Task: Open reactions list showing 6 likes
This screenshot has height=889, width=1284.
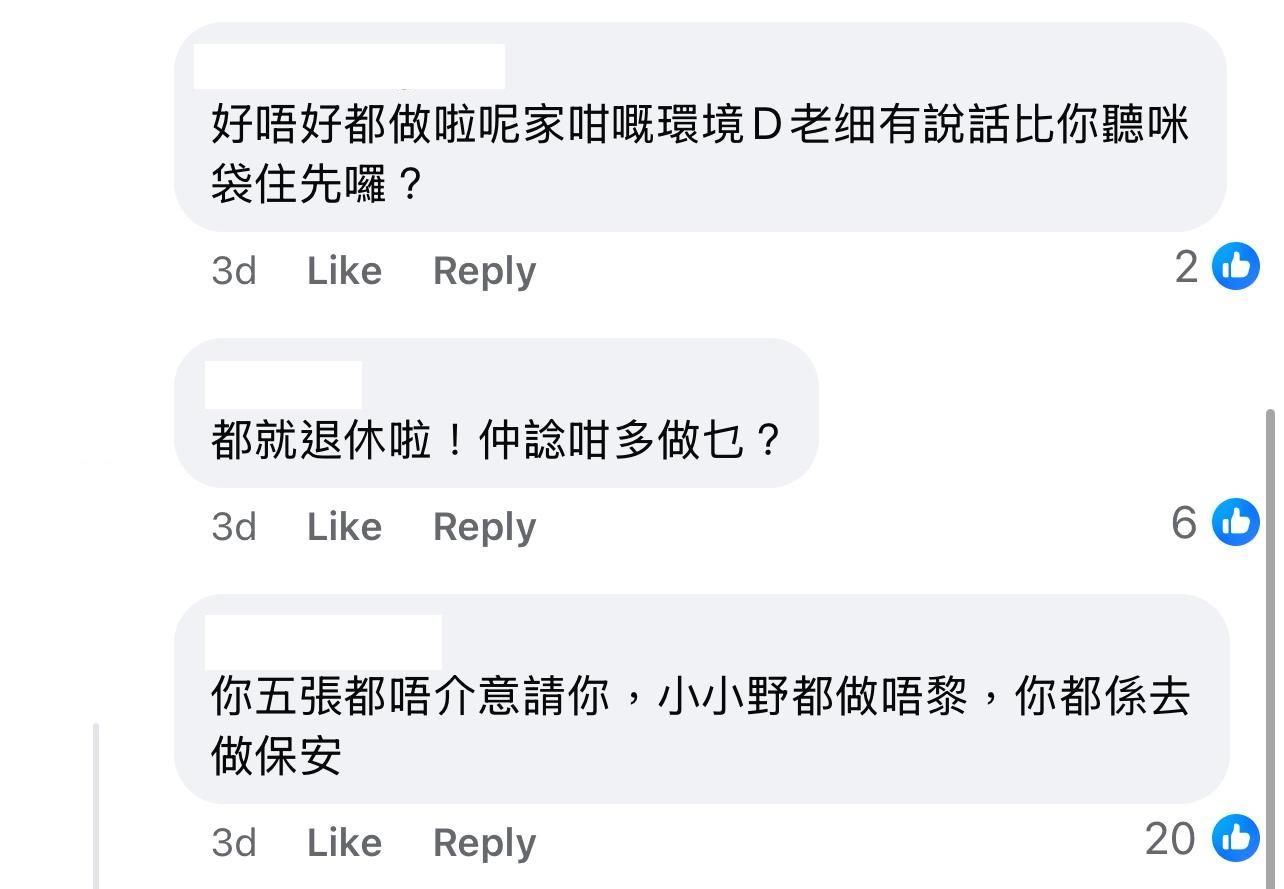Action: click(1214, 524)
